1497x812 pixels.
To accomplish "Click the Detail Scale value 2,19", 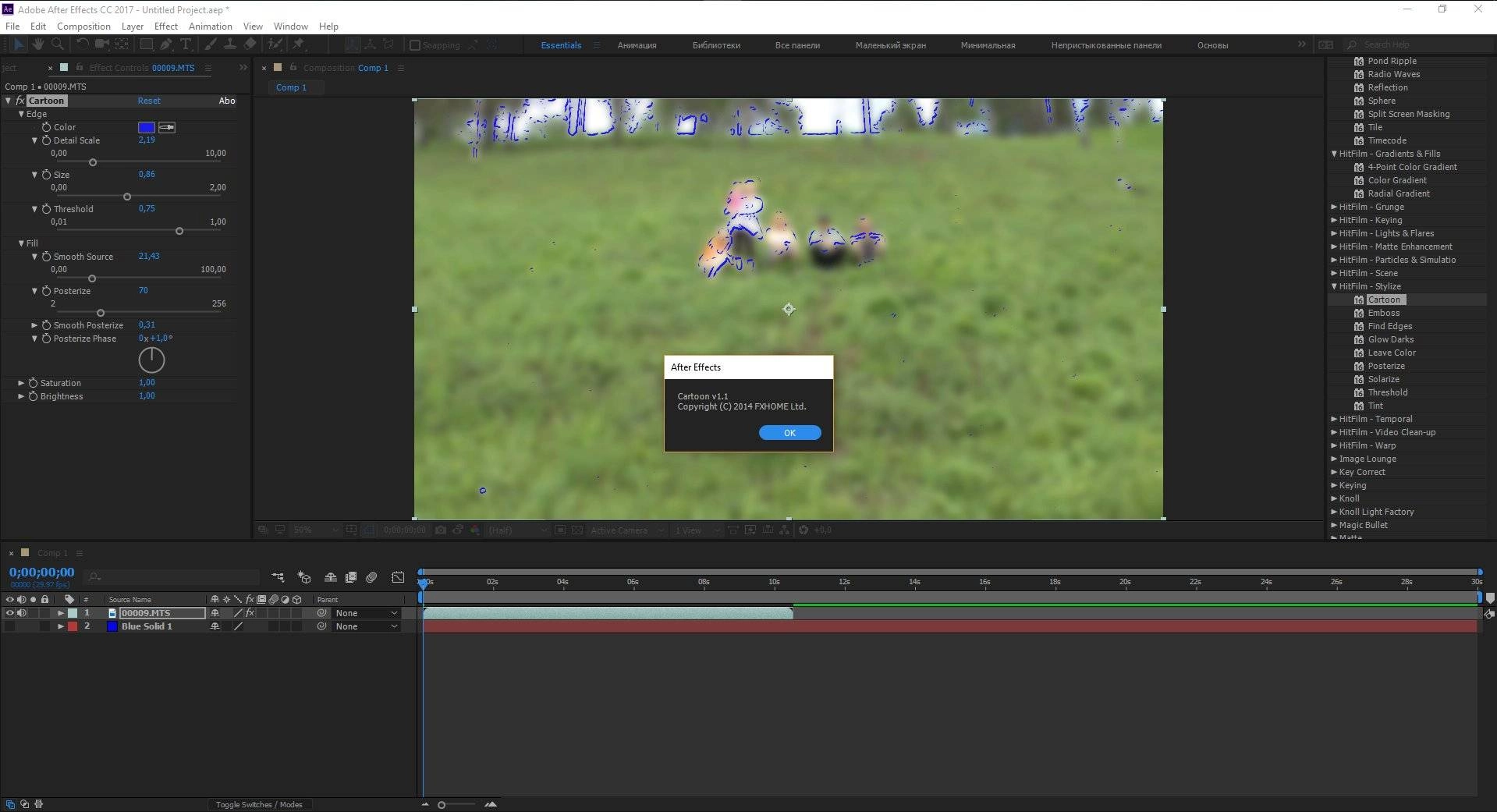I will click(x=147, y=140).
